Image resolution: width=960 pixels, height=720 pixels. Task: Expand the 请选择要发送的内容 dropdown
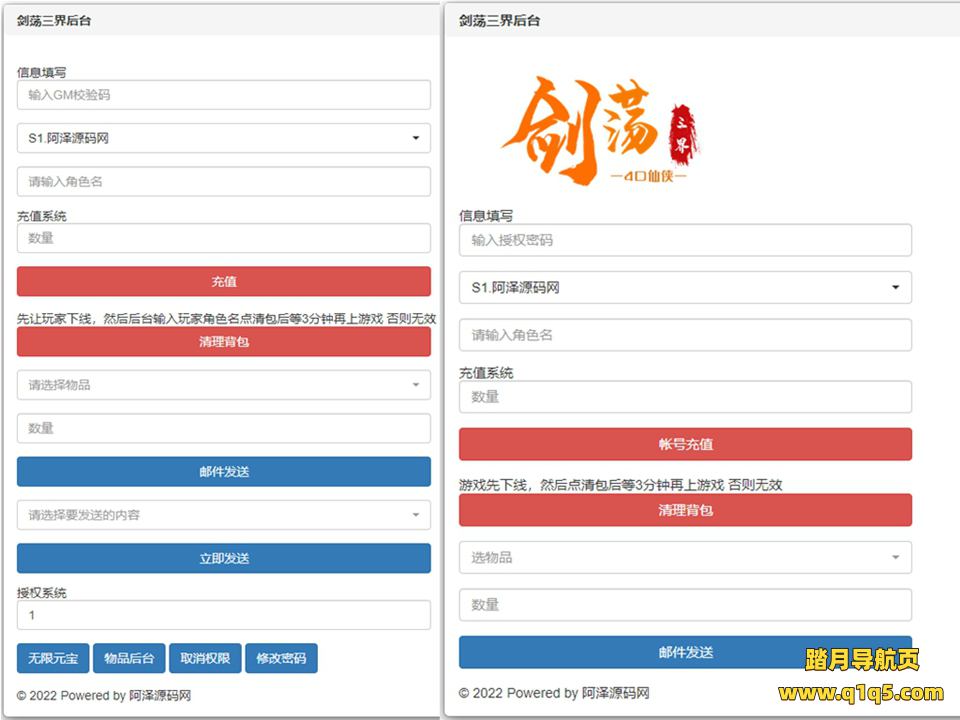click(x=223, y=515)
